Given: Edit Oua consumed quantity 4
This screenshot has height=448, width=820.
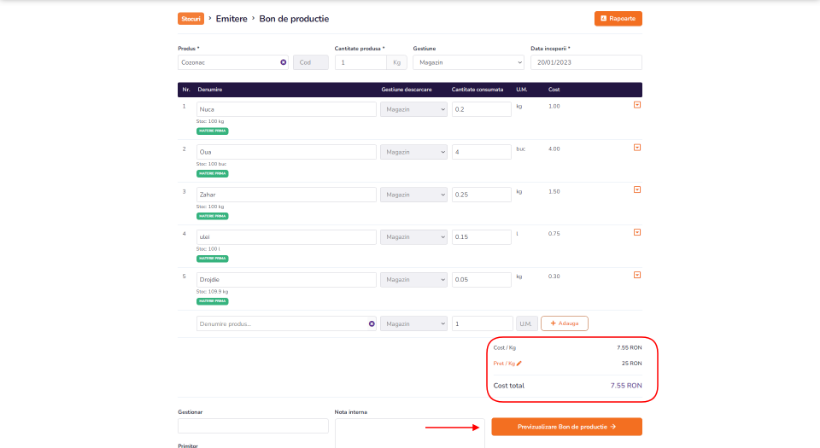Looking at the screenshot, I should coord(482,152).
